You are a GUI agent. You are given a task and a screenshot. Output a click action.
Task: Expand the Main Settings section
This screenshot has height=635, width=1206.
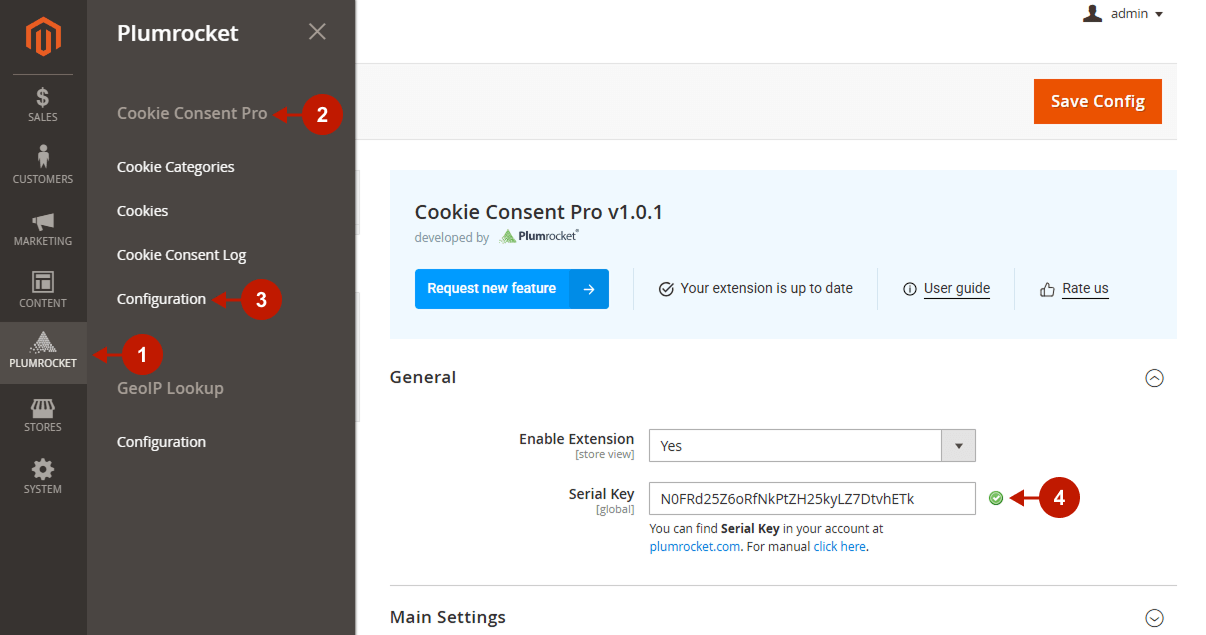pos(1154,618)
